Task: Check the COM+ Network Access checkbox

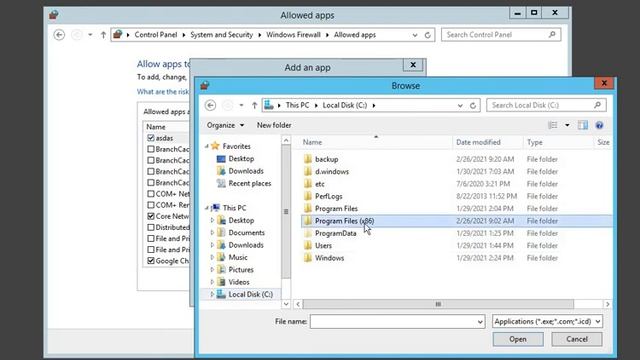Action: (x=151, y=193)
